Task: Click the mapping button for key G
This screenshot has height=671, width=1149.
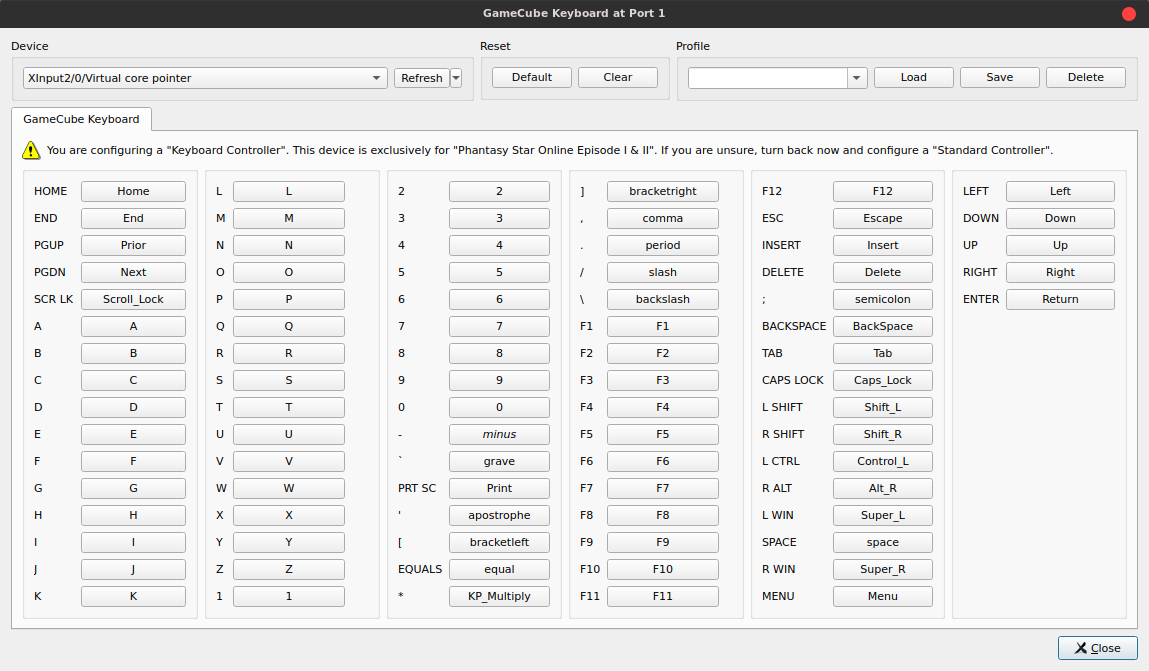Action: [133, 488]
